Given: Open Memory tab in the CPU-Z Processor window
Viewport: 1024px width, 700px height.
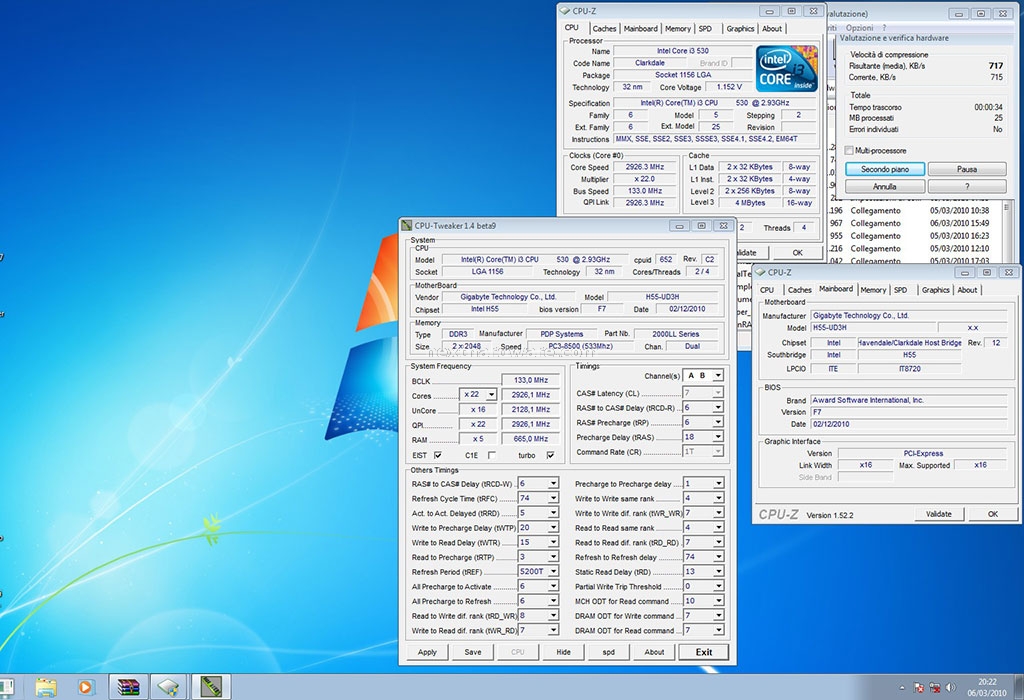Looking at the screenshot, I should (x=678, y=29).
